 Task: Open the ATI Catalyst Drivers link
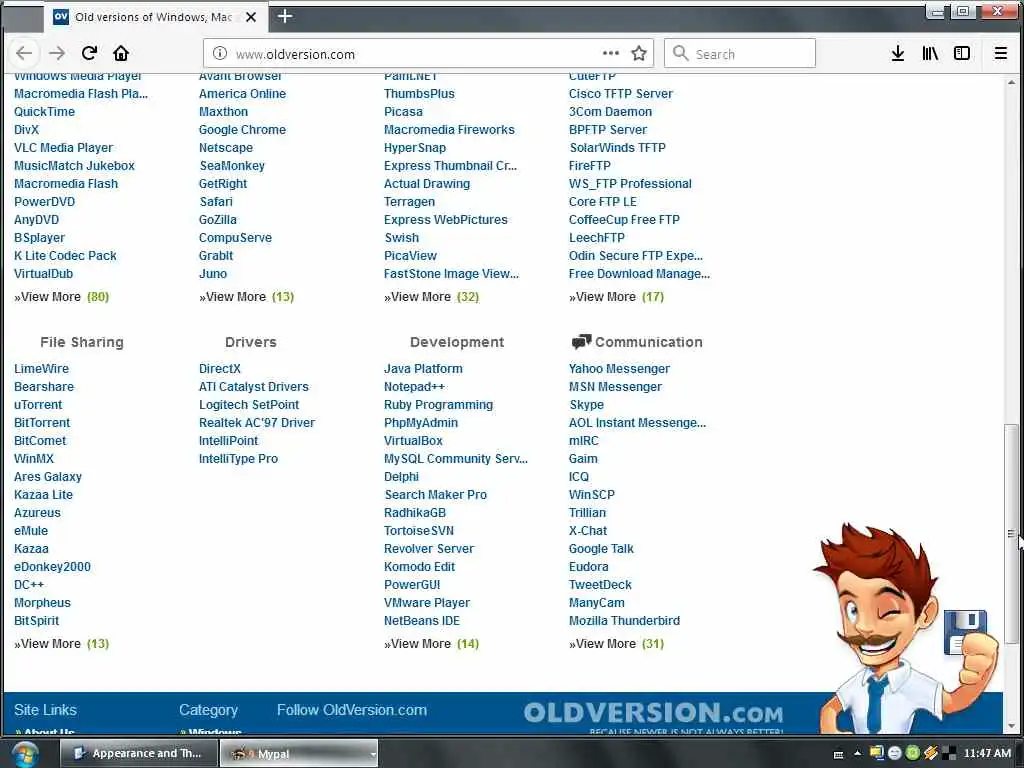pos(253,387)
